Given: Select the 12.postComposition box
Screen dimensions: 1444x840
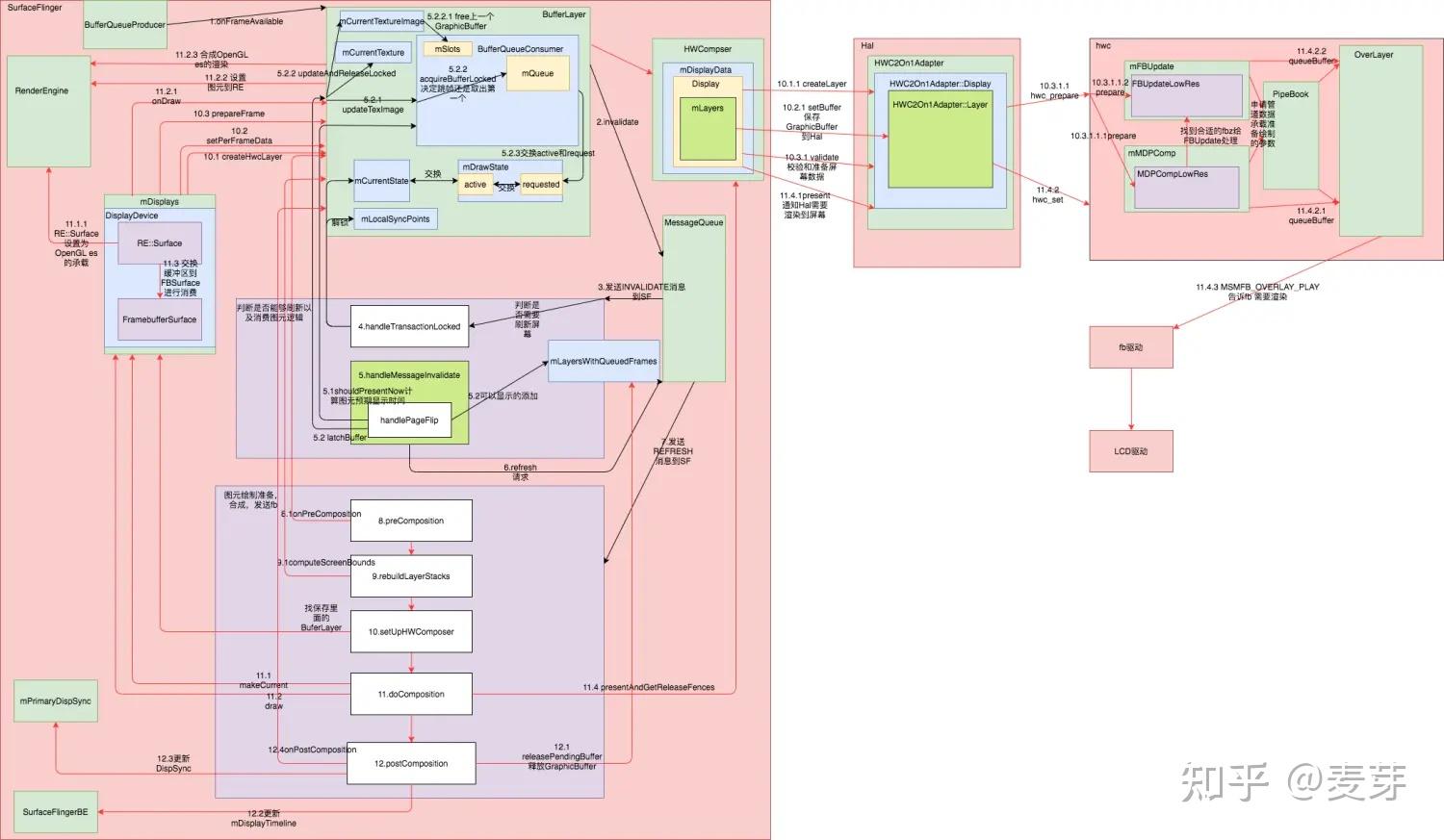Looking at the screenshot, I should pos(411,763).
